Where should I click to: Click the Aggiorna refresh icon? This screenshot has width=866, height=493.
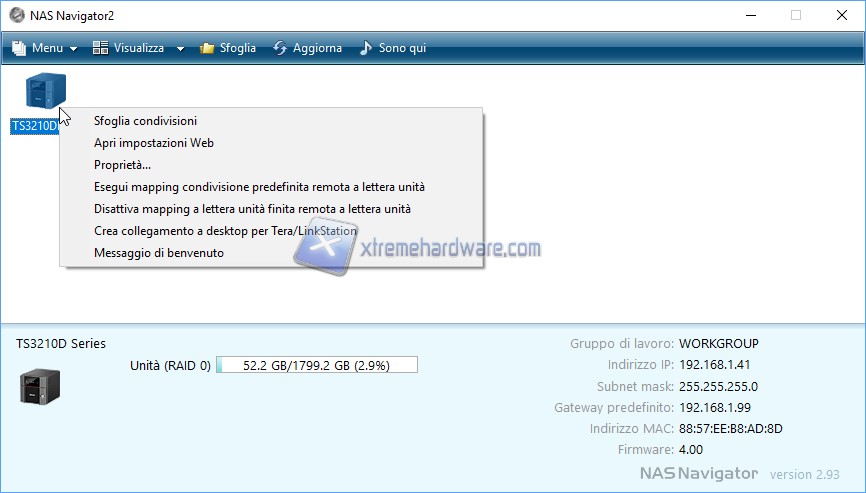pyautogui.click(x=280, y=48)
